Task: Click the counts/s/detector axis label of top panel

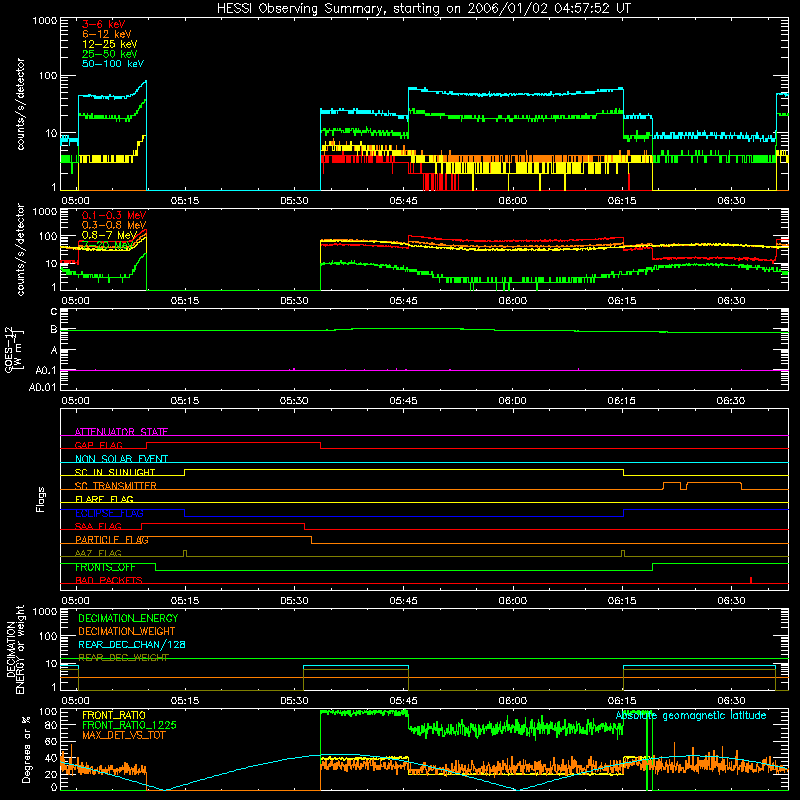Action: pyautogui.click(x=20, y=104)
